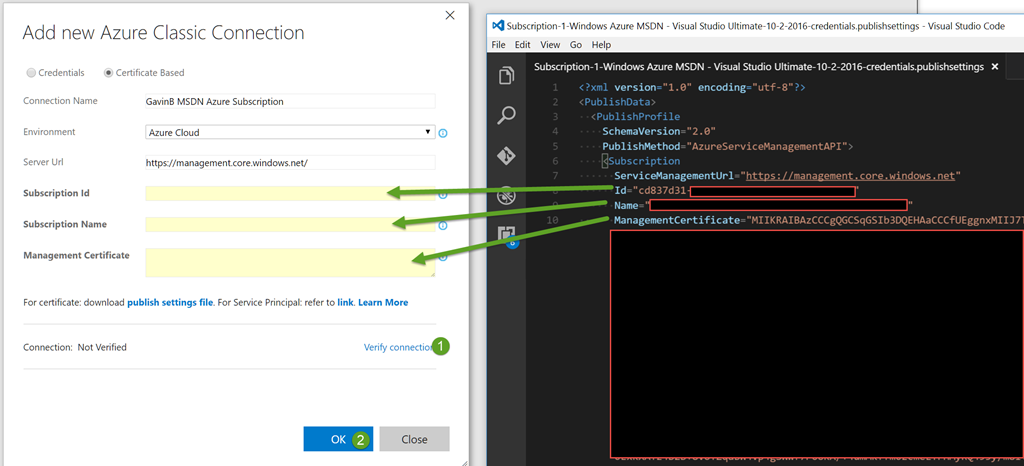This screenshot has height=466, width=1024.
Task: Open the Extensions view in the activity bar
Action: (507, 235)
